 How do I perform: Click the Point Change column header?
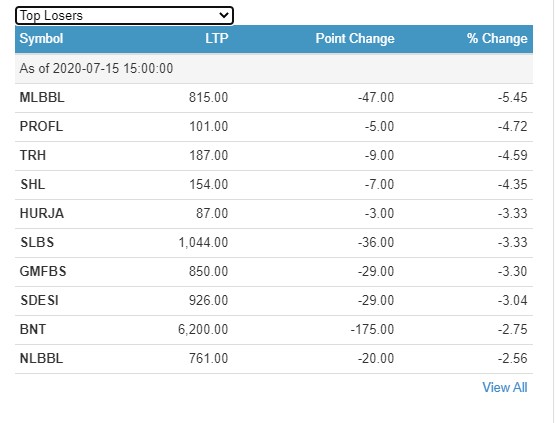coord(355,38)
